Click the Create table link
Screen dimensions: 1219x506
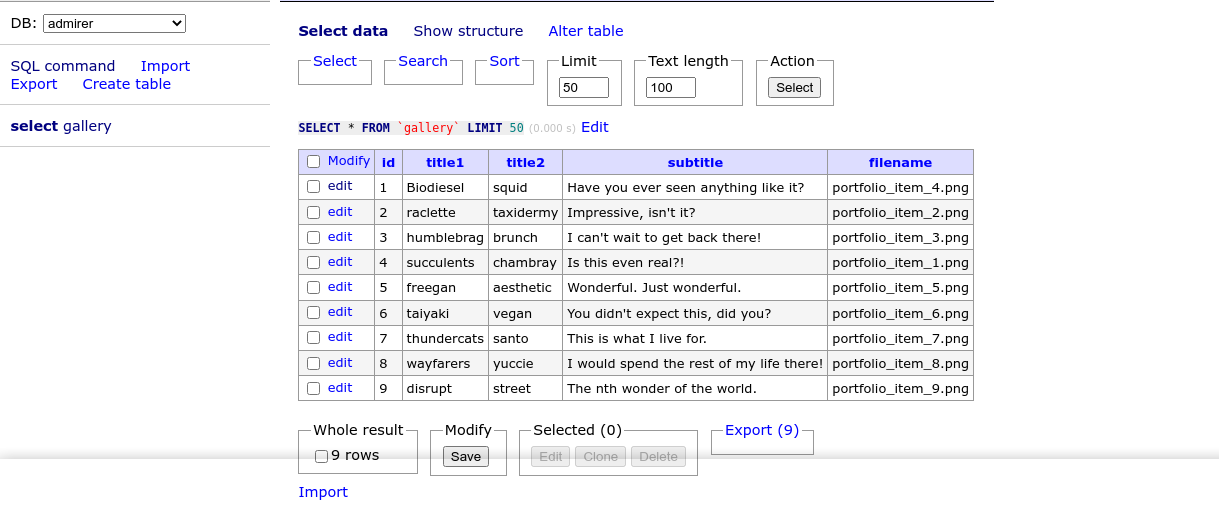pyautogui.click(x=126, y=84)
